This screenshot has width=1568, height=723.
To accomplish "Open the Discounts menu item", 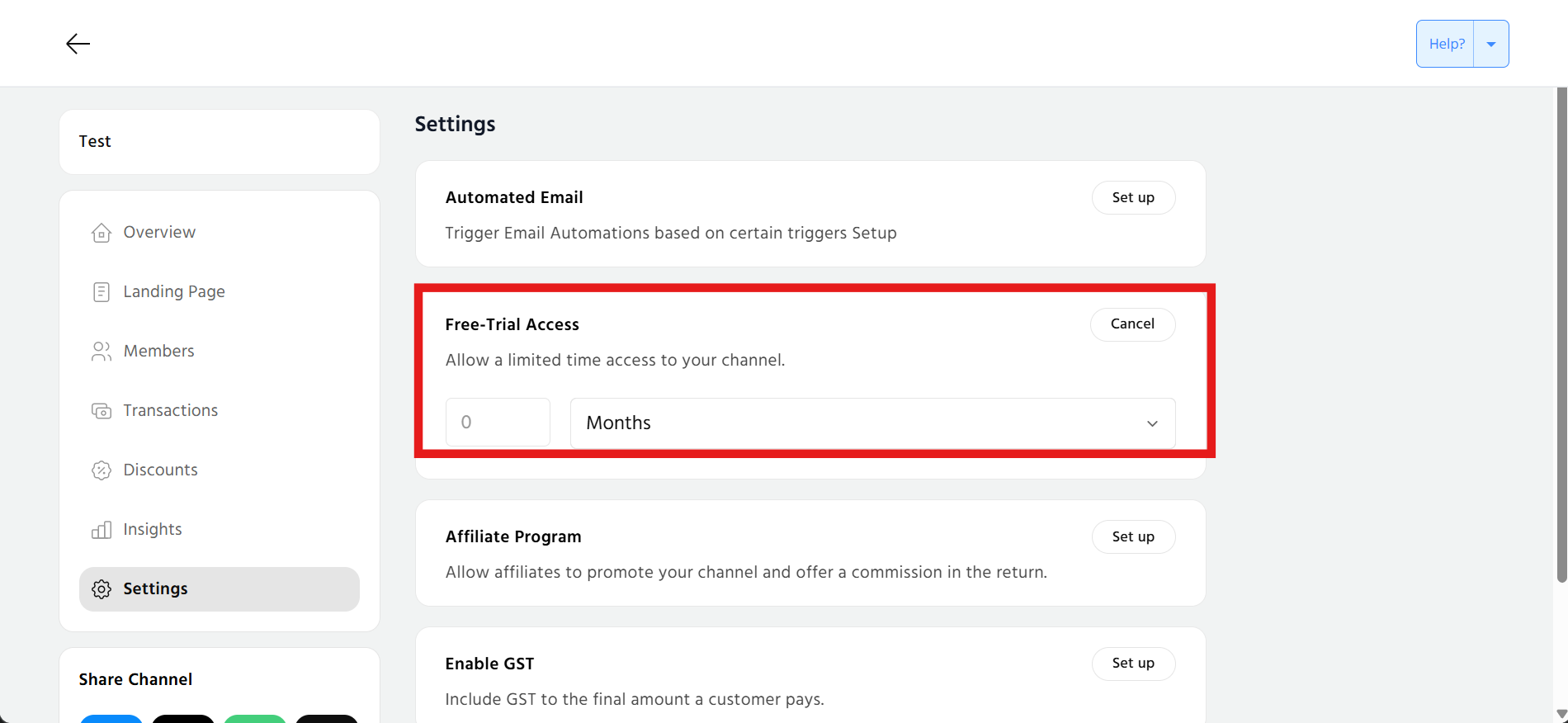I will click(x=160, y=470).
